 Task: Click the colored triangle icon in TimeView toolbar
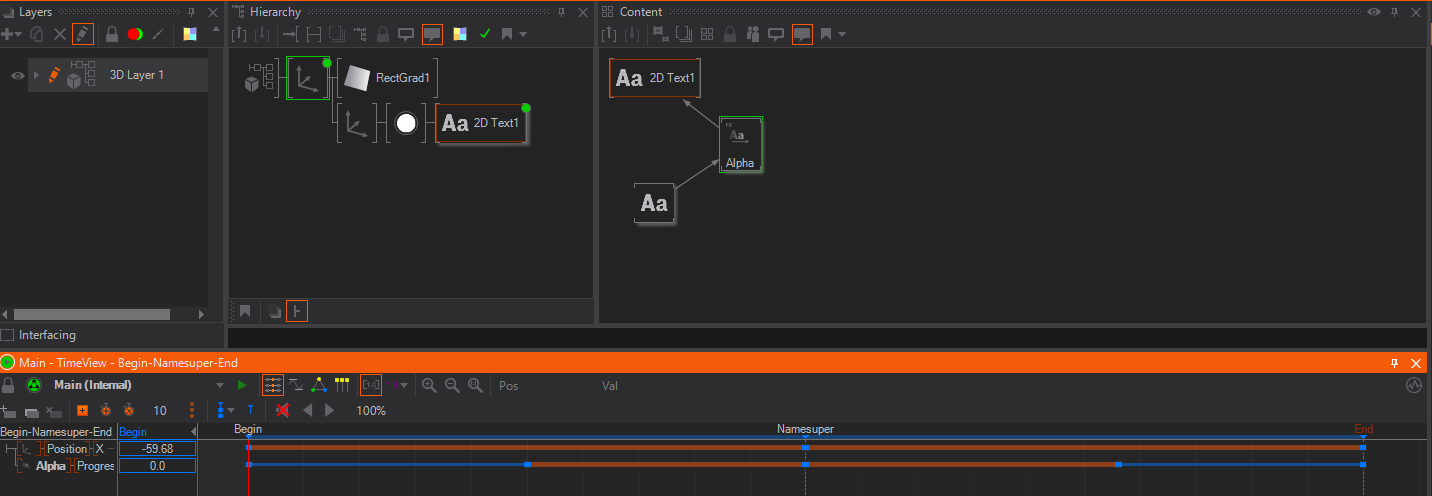319,385
